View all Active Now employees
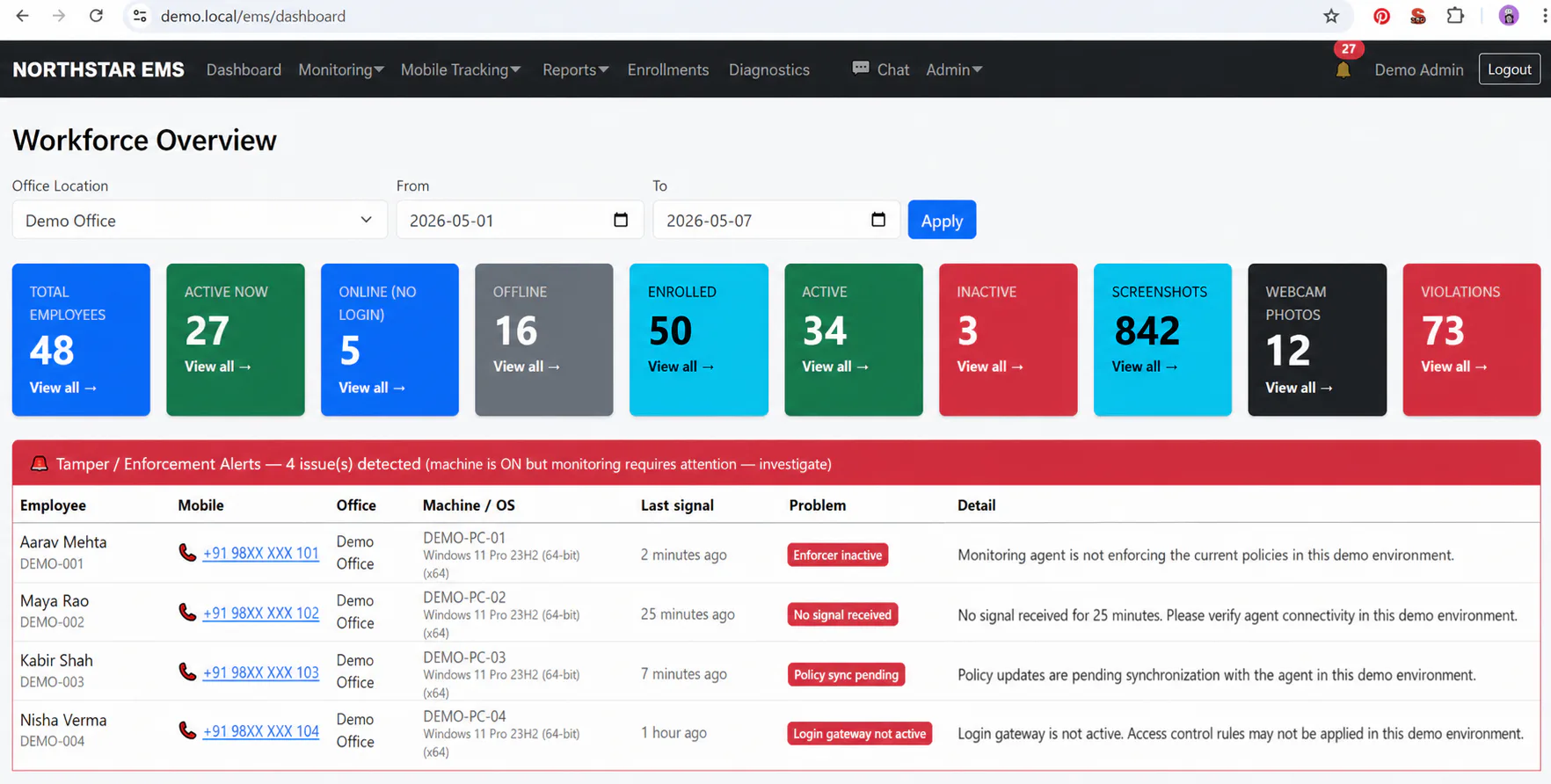The width and height of the screenshot is (1551, 784). (x=218, y=367)
